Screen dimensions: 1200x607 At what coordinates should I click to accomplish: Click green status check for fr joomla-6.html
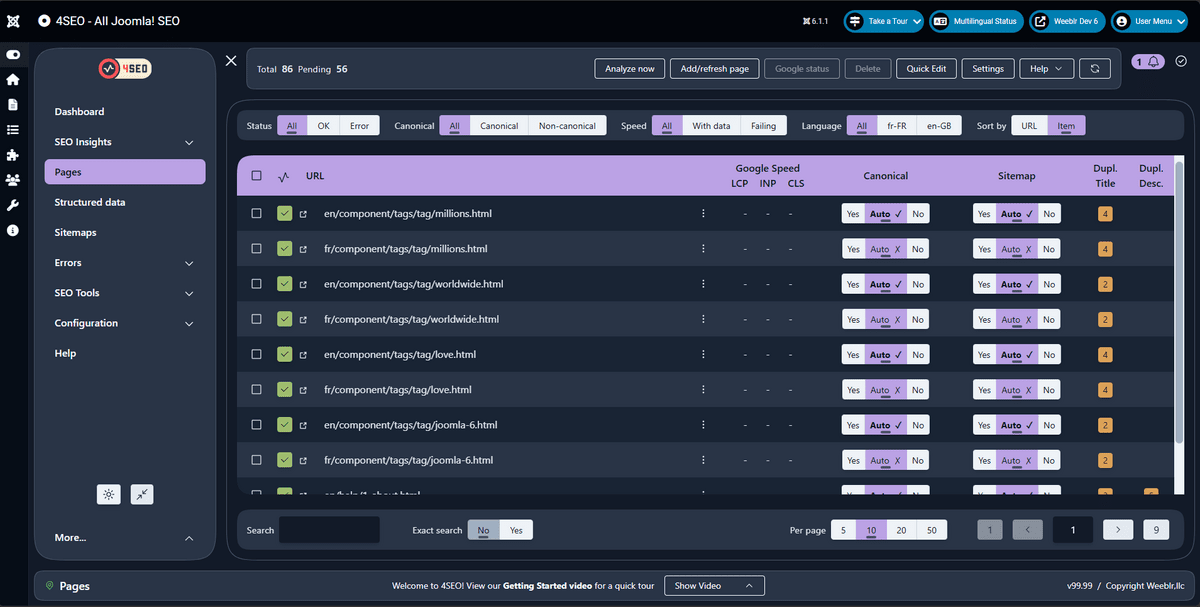(x=285, y=460)
